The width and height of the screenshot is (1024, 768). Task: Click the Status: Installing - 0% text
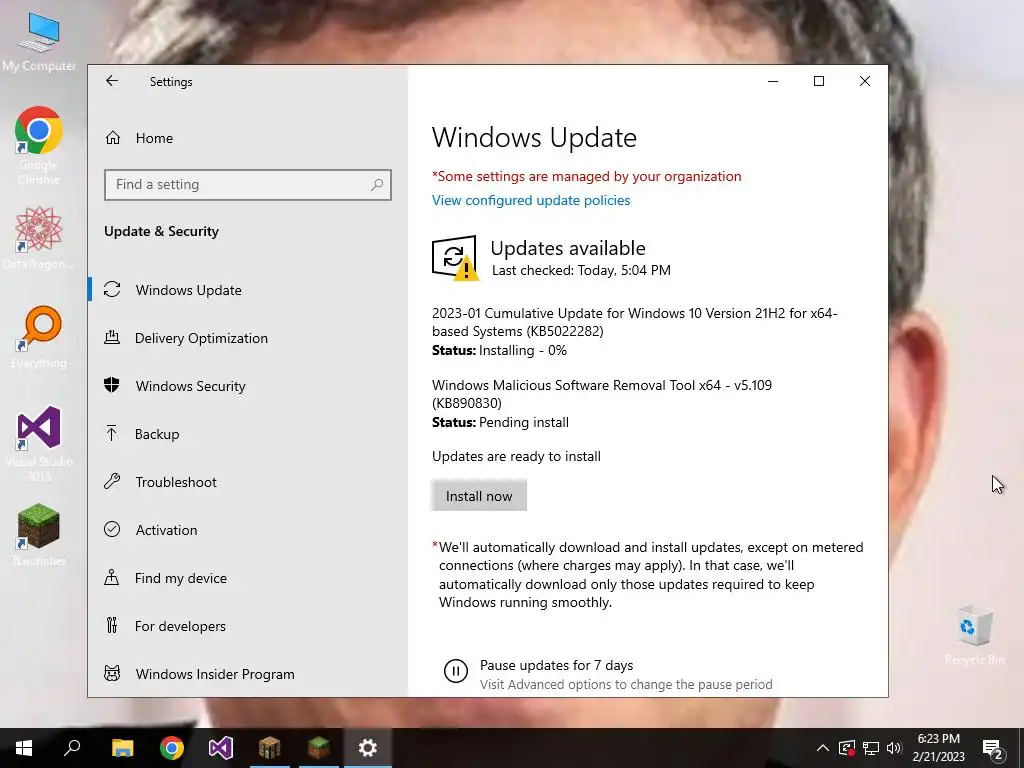coord(499,351)
